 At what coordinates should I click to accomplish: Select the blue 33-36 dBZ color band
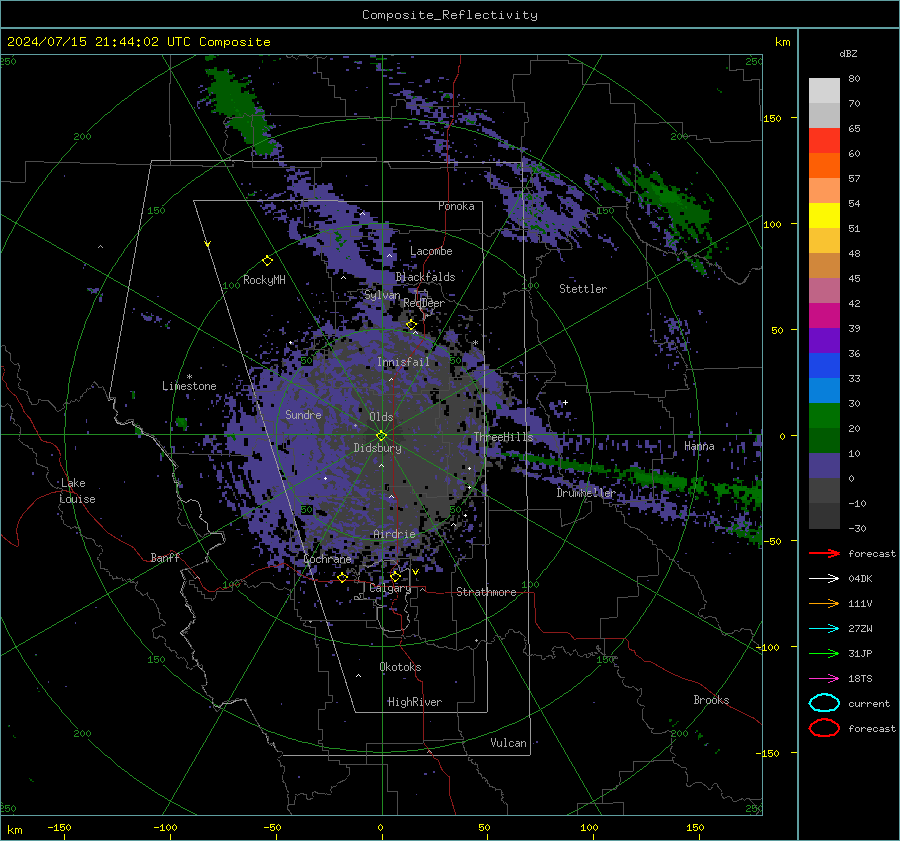(824, 365)
